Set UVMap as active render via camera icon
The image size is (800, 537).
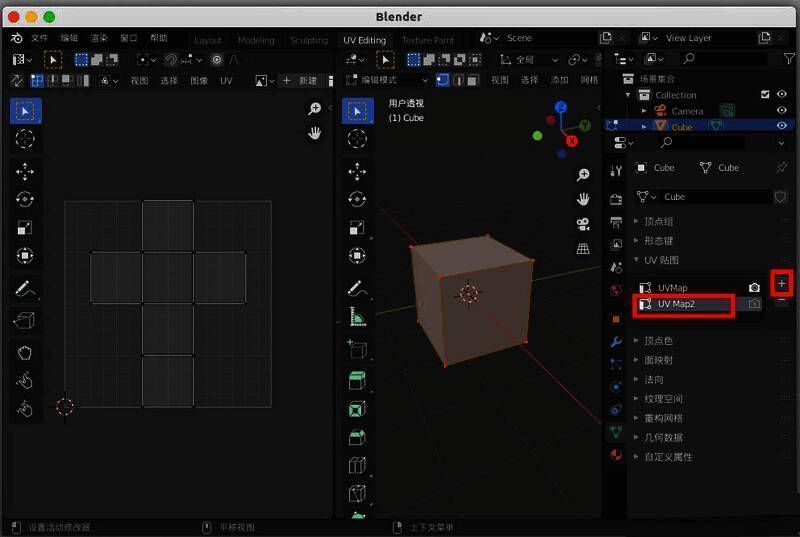tap(754, 288)
